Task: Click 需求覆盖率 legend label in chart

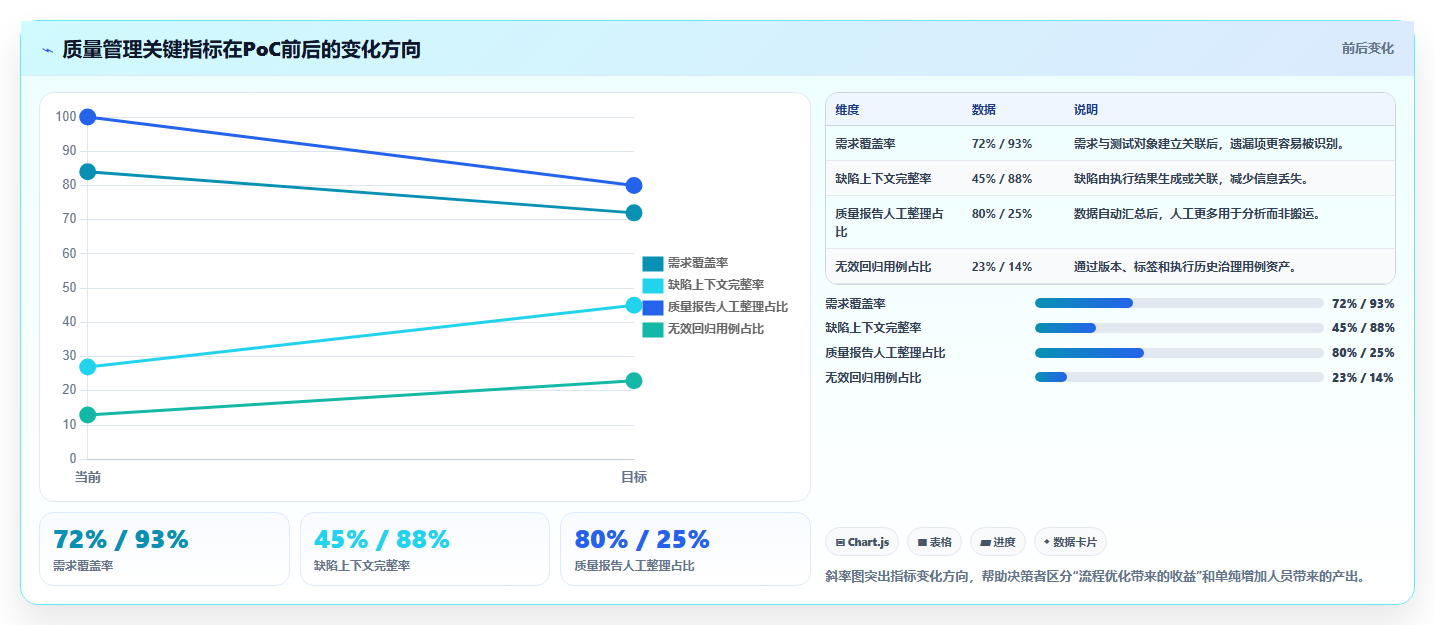Action: click(698, 264)
